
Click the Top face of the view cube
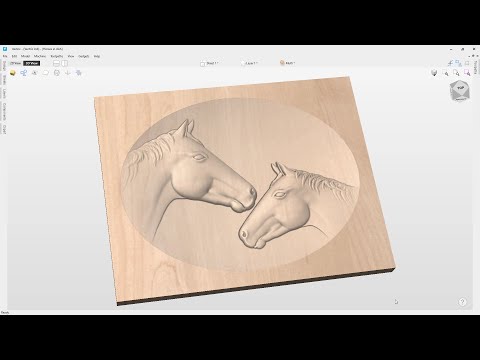pyautogui.click(x=461, y=87)
